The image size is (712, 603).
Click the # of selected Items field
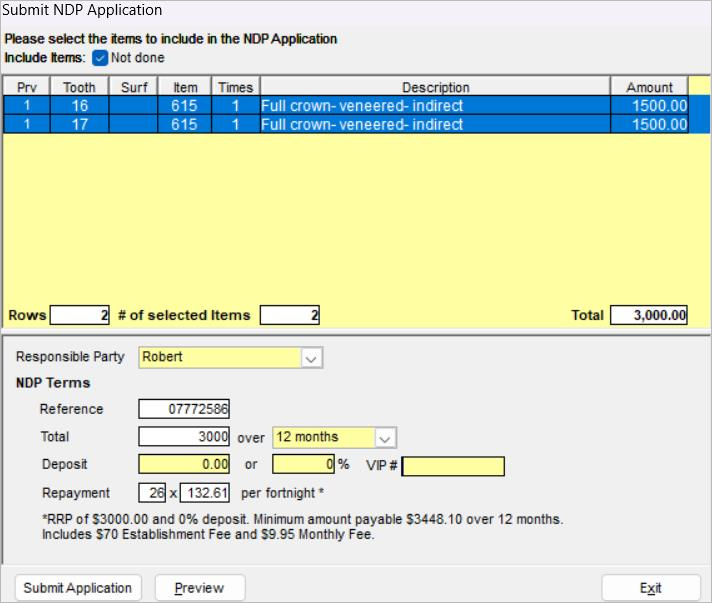(290, 315)
